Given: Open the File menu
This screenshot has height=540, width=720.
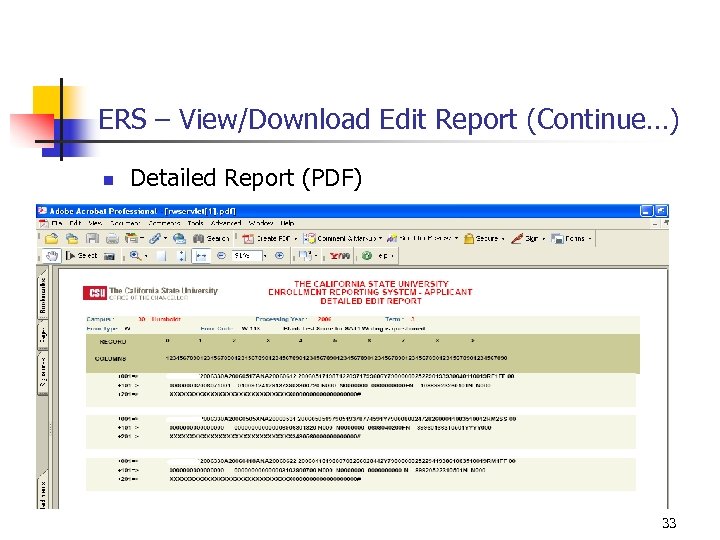Looking at the screenshot, I should click(x=57, y=223).
